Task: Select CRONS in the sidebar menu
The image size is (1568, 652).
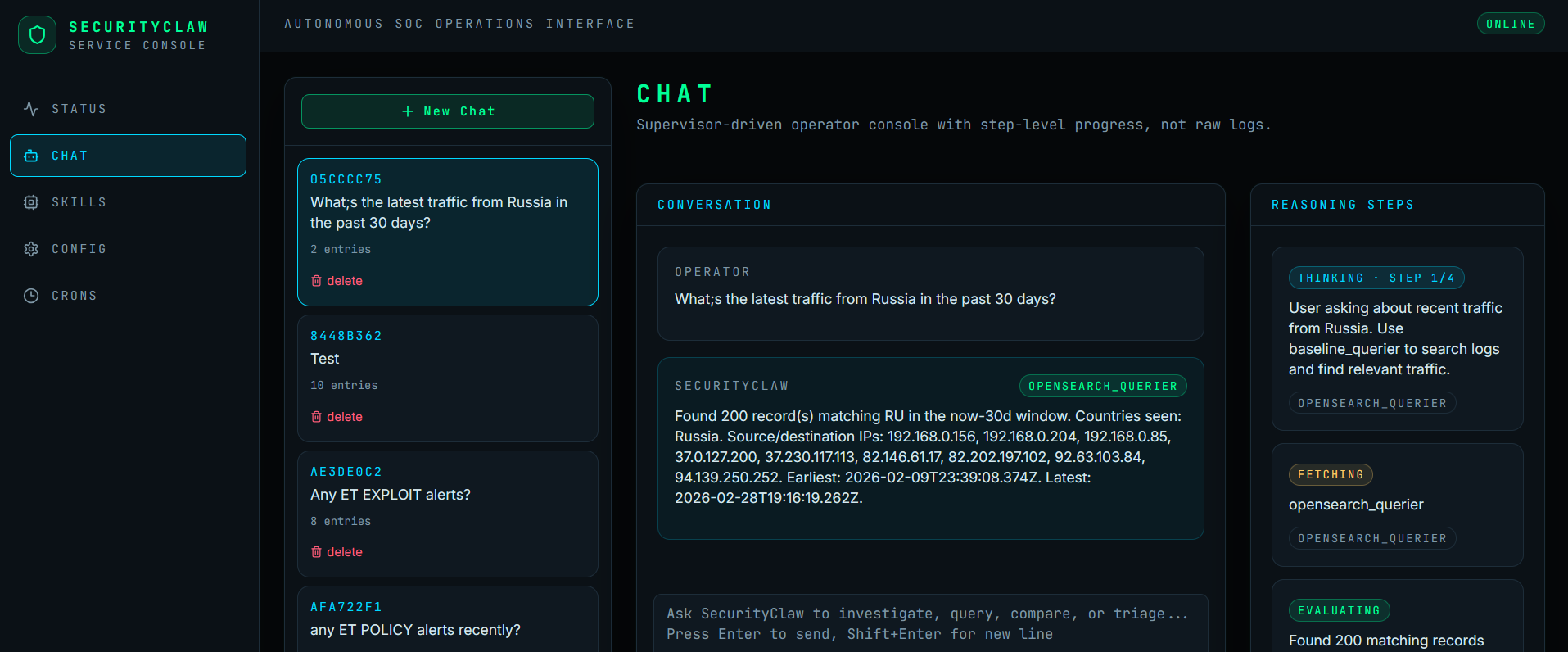Action: (x=73, y=295)
